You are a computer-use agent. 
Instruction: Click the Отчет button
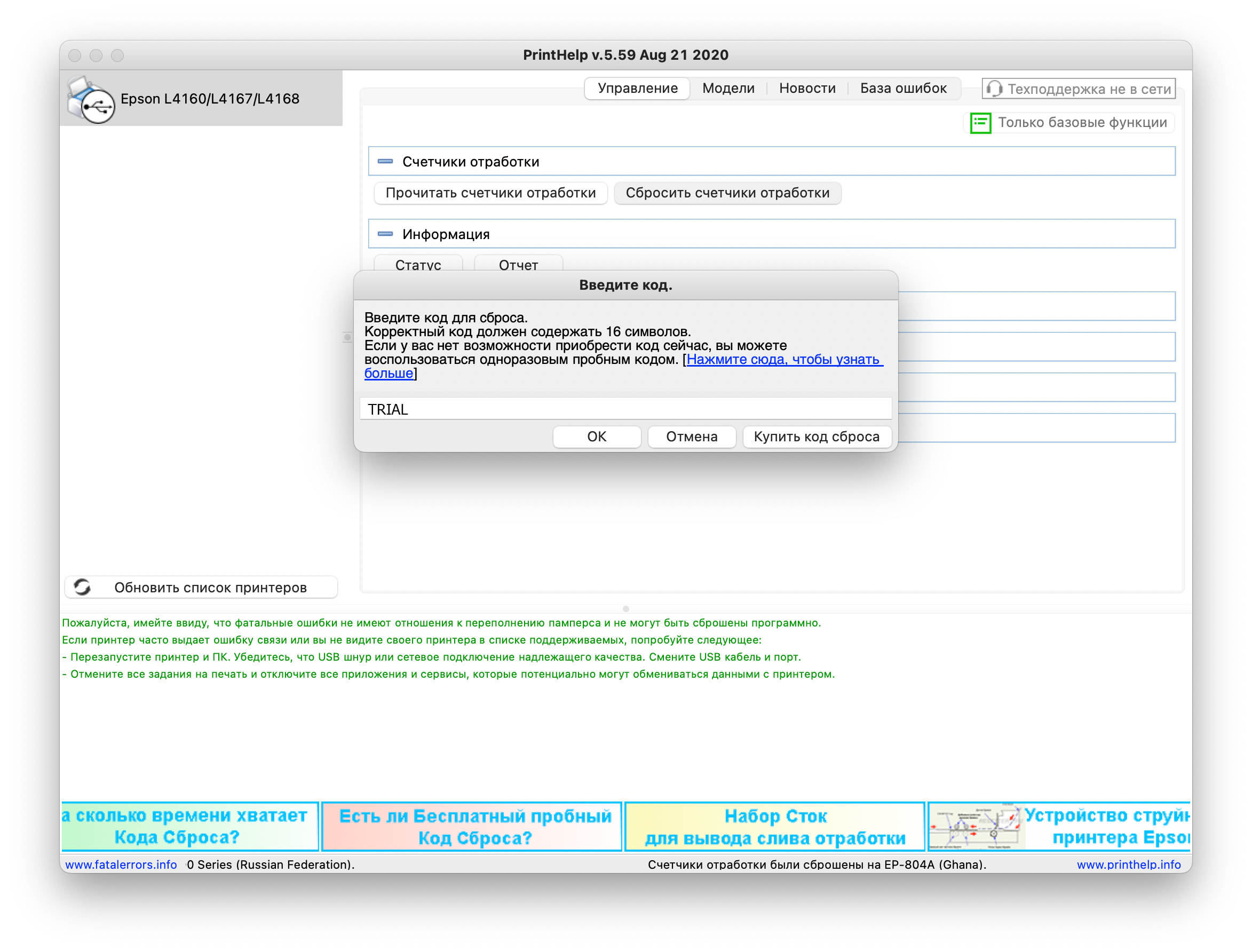(x=519, y=264)
